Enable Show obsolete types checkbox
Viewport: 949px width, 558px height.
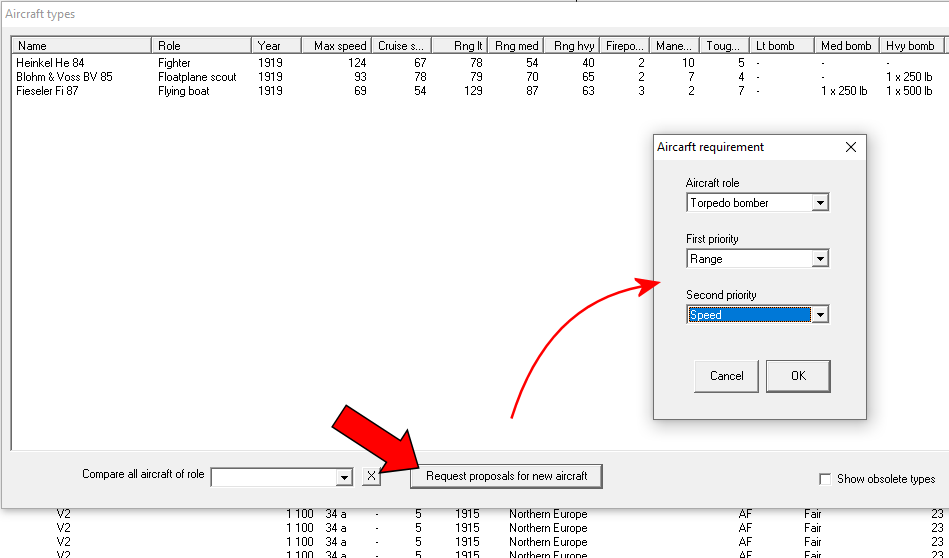tap(825, 479)
